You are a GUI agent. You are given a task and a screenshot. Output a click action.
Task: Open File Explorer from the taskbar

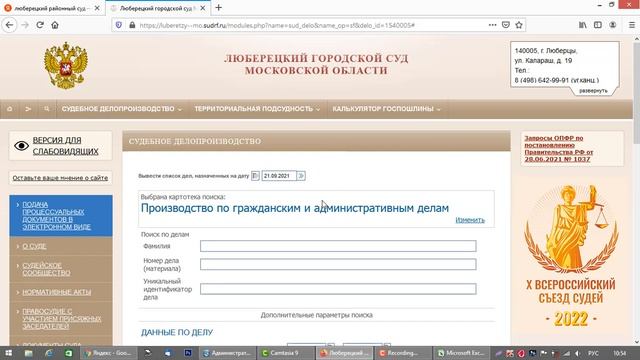(29, 353)
